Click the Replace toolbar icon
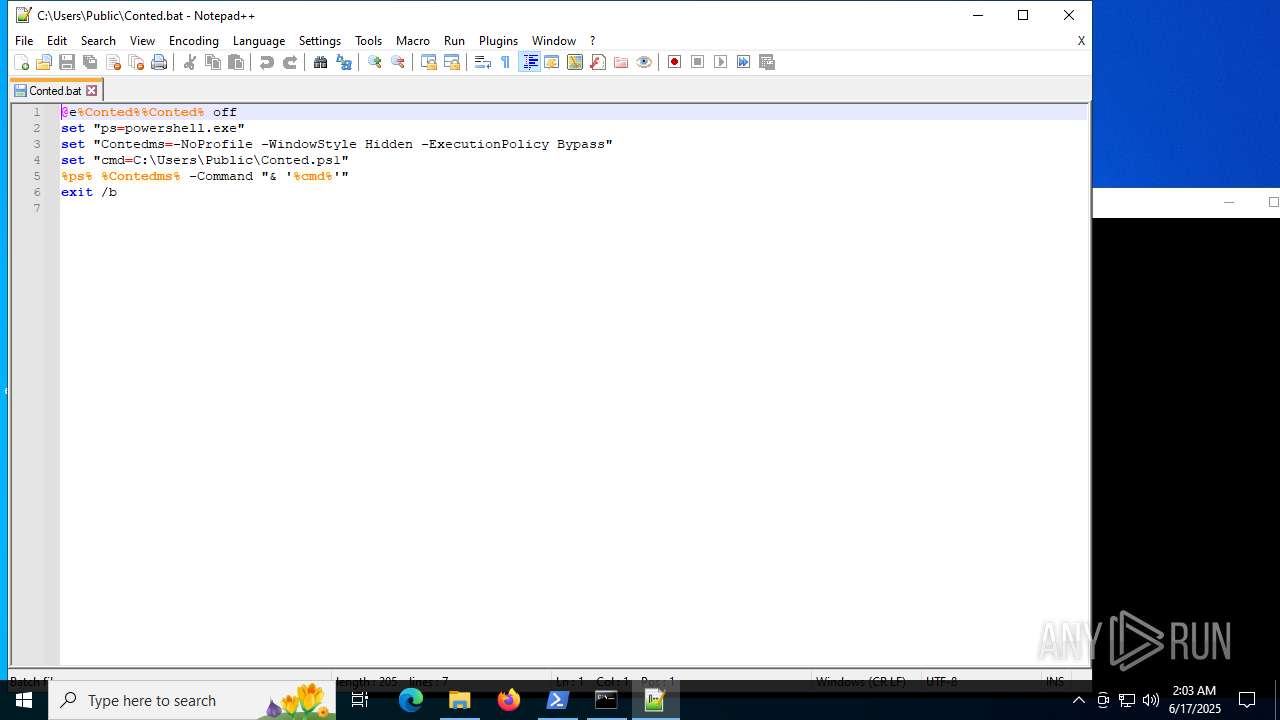Screen dimensions: 1280x720 coord(344,62)
